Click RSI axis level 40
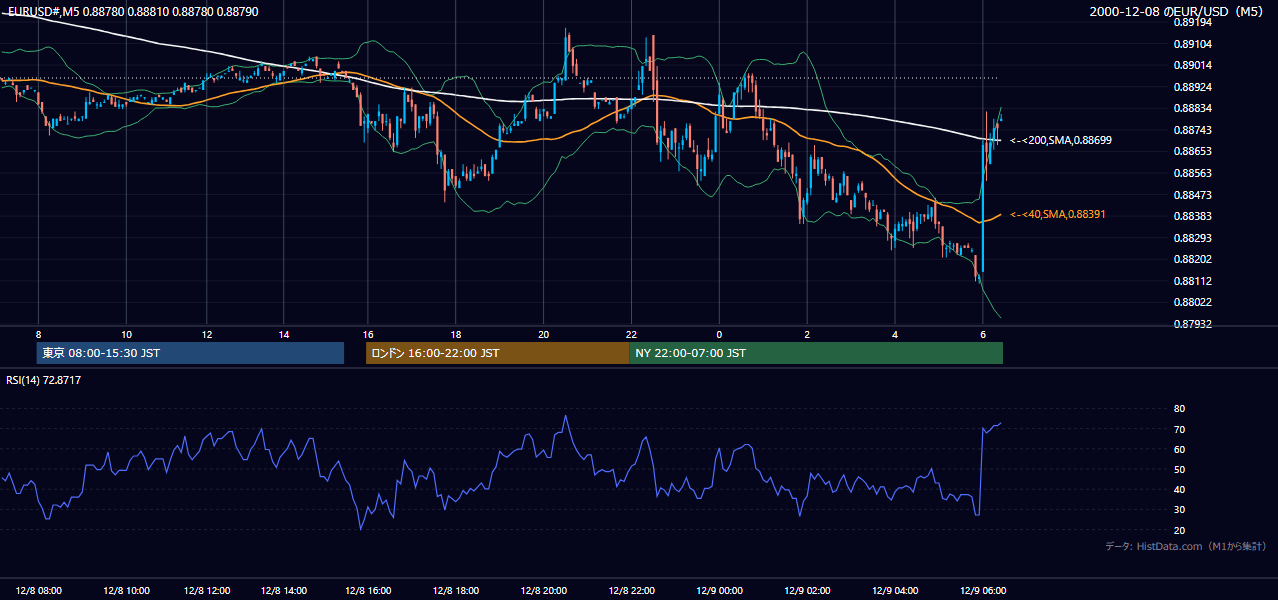Image resolution: width=1278 pixels, height=600 pixels. click(x=1179, y=489)
